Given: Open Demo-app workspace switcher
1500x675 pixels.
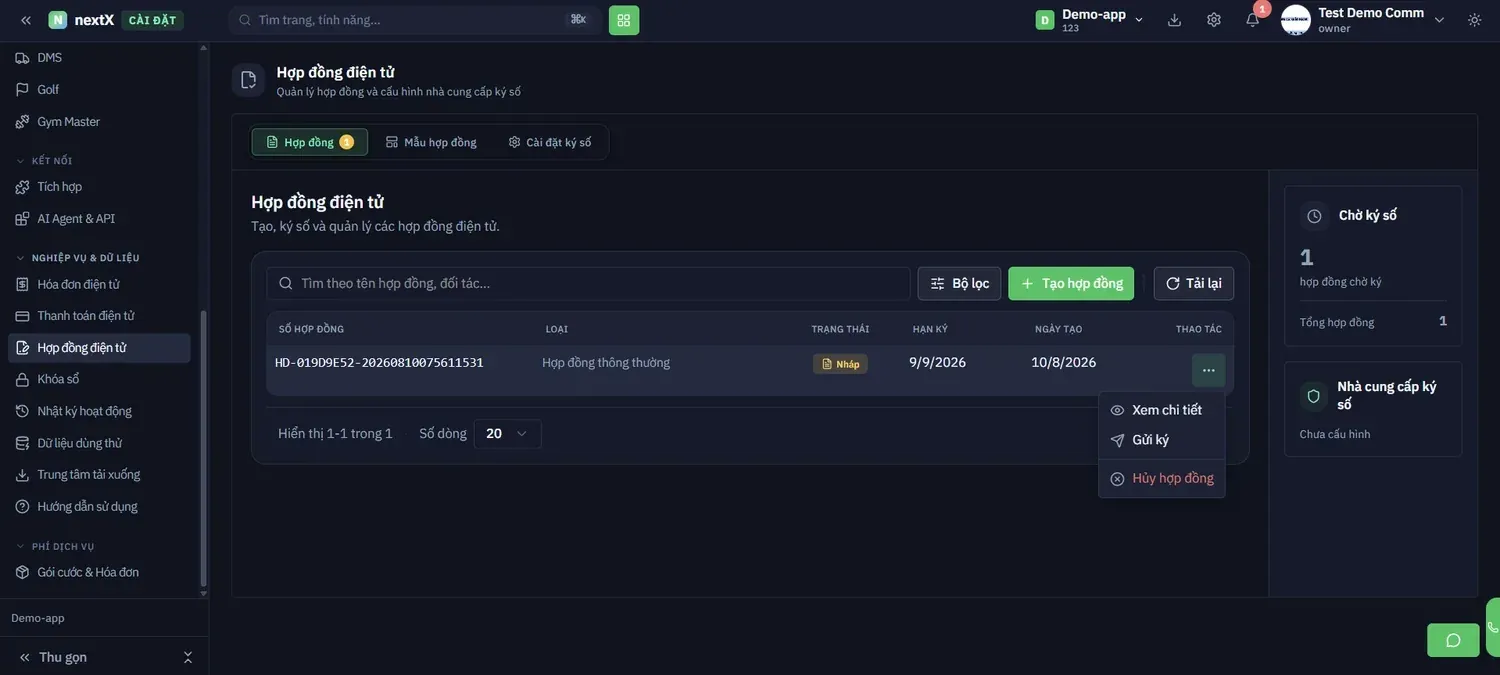Looking at the screenshot, I should pos(1090,20).
